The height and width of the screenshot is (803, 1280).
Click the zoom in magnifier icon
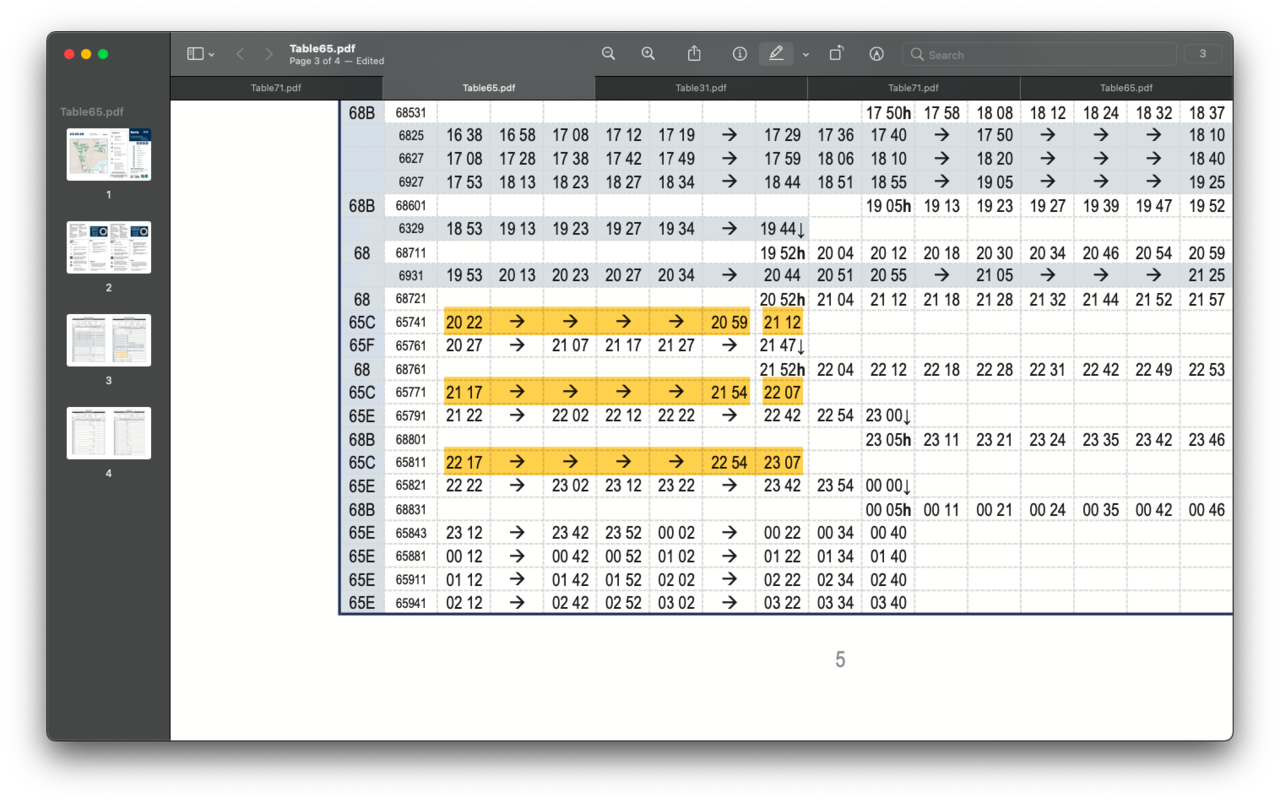(648, 54)
